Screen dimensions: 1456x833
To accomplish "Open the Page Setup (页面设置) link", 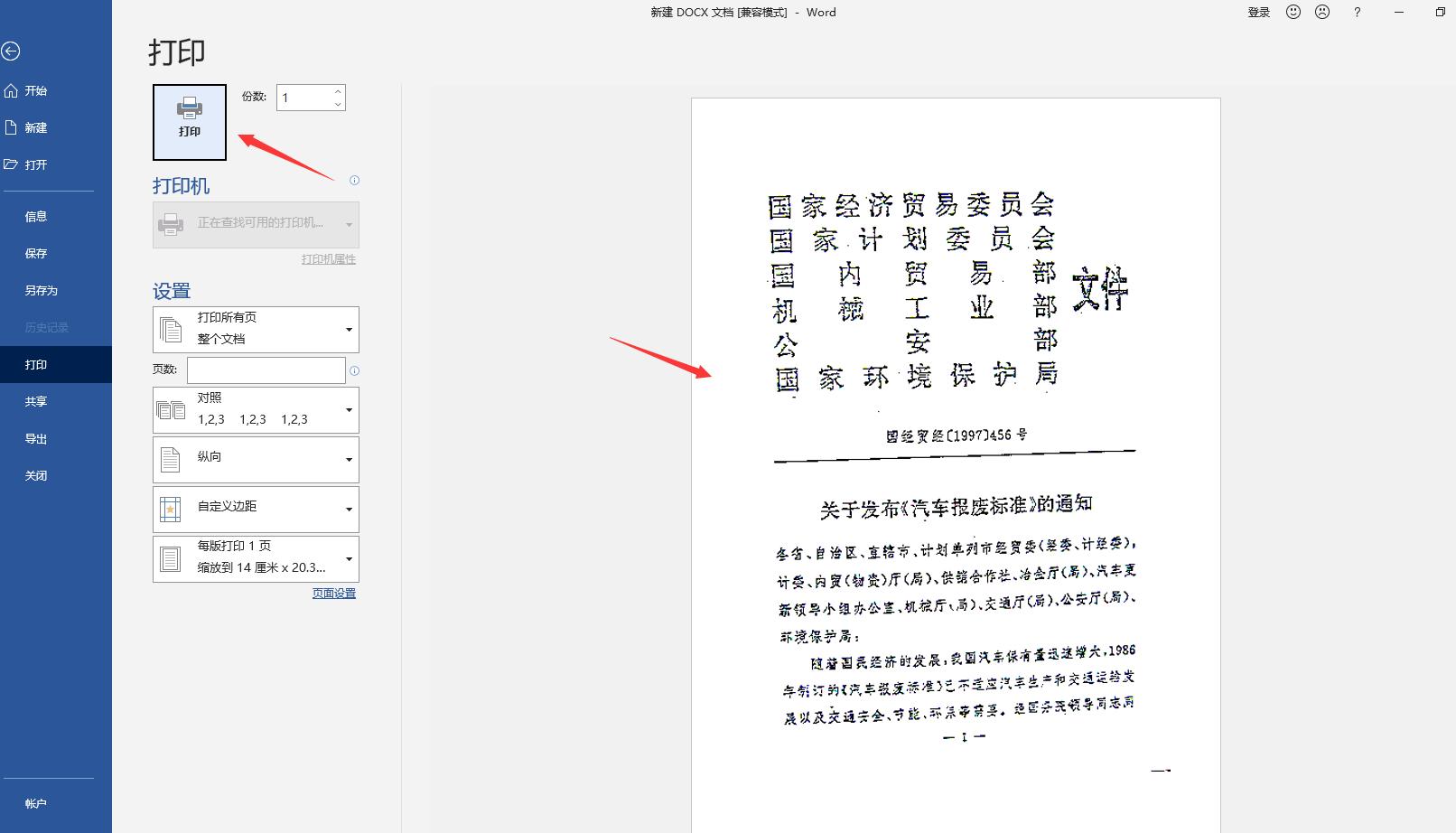I will click(x=333, y=594).
